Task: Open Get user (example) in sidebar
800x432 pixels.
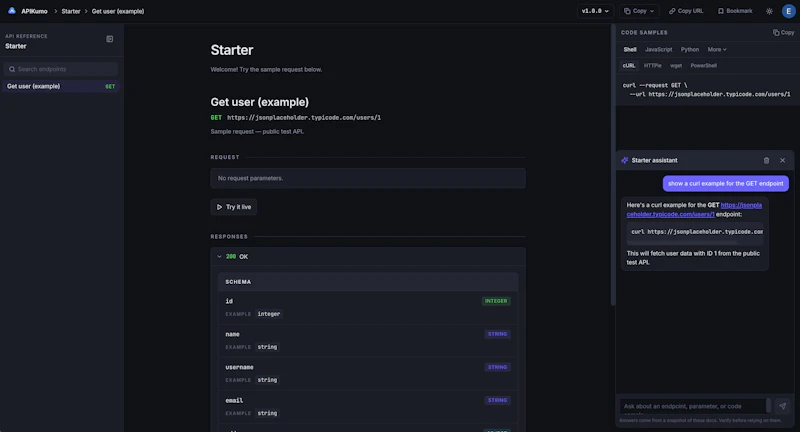Action: [x=61, y=86]
